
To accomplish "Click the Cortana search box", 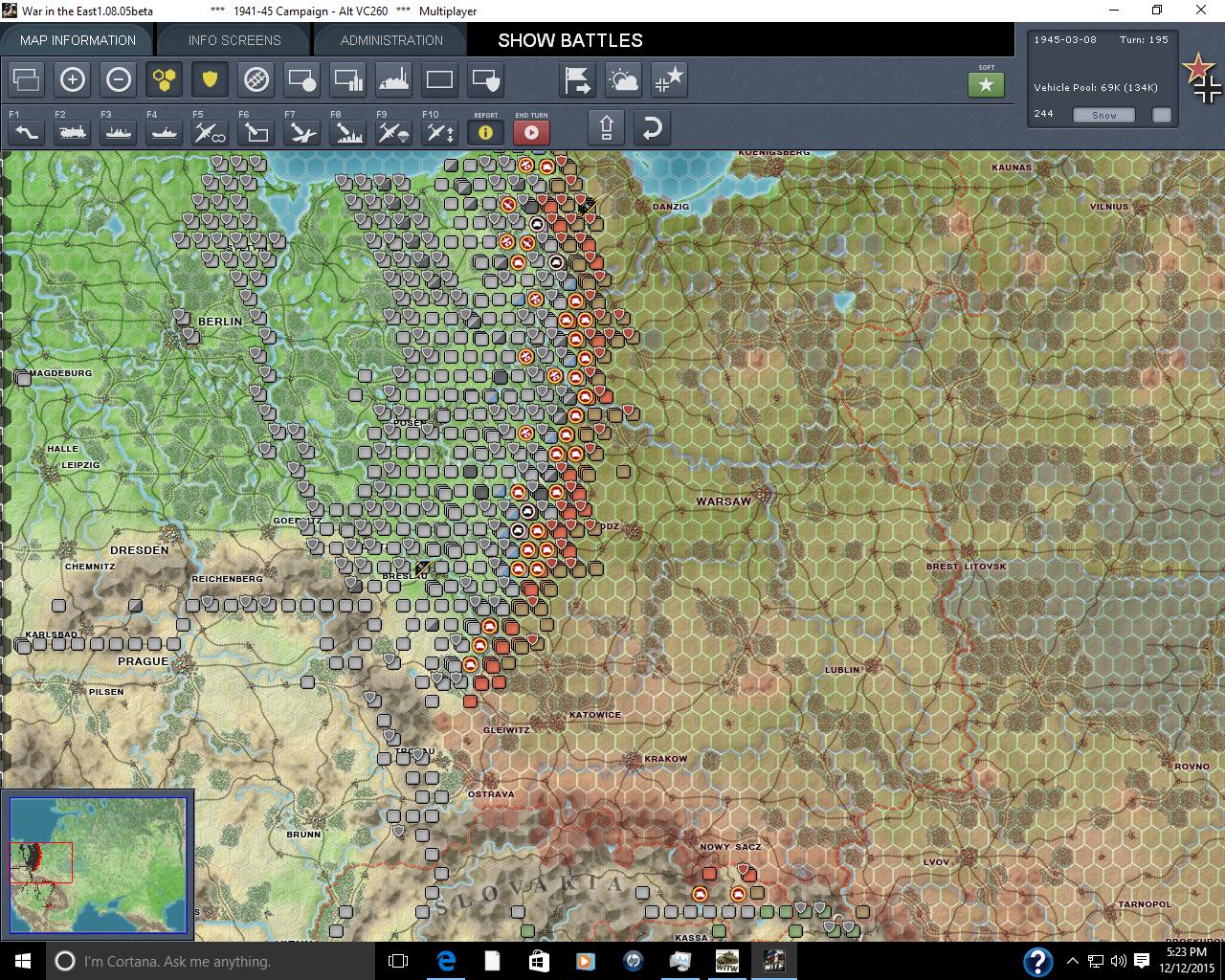I will click(211, 961).
